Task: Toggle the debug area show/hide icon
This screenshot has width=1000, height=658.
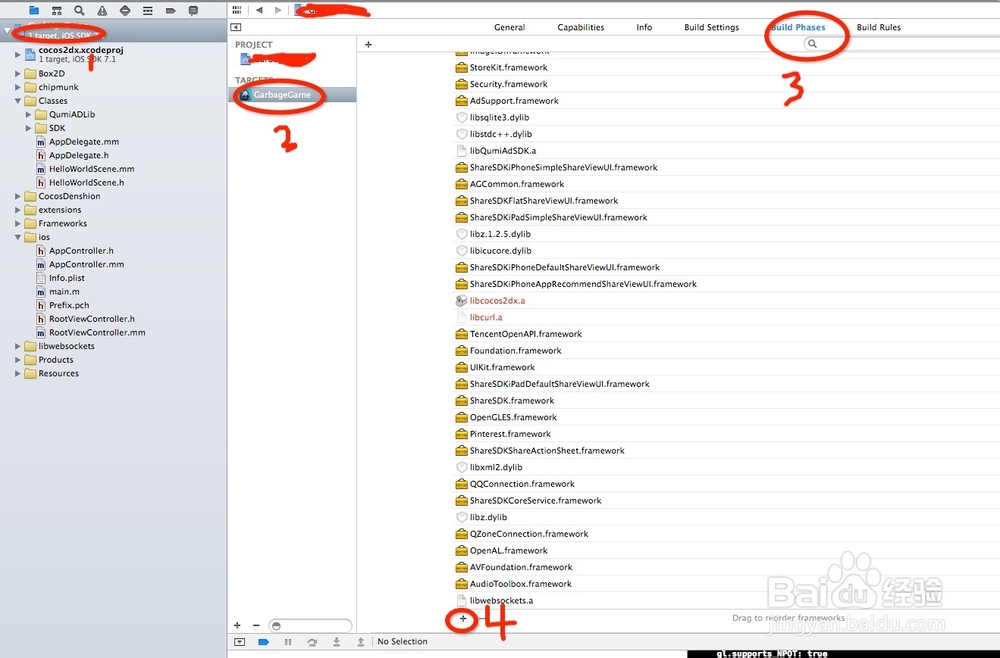Action: (240, 641)
